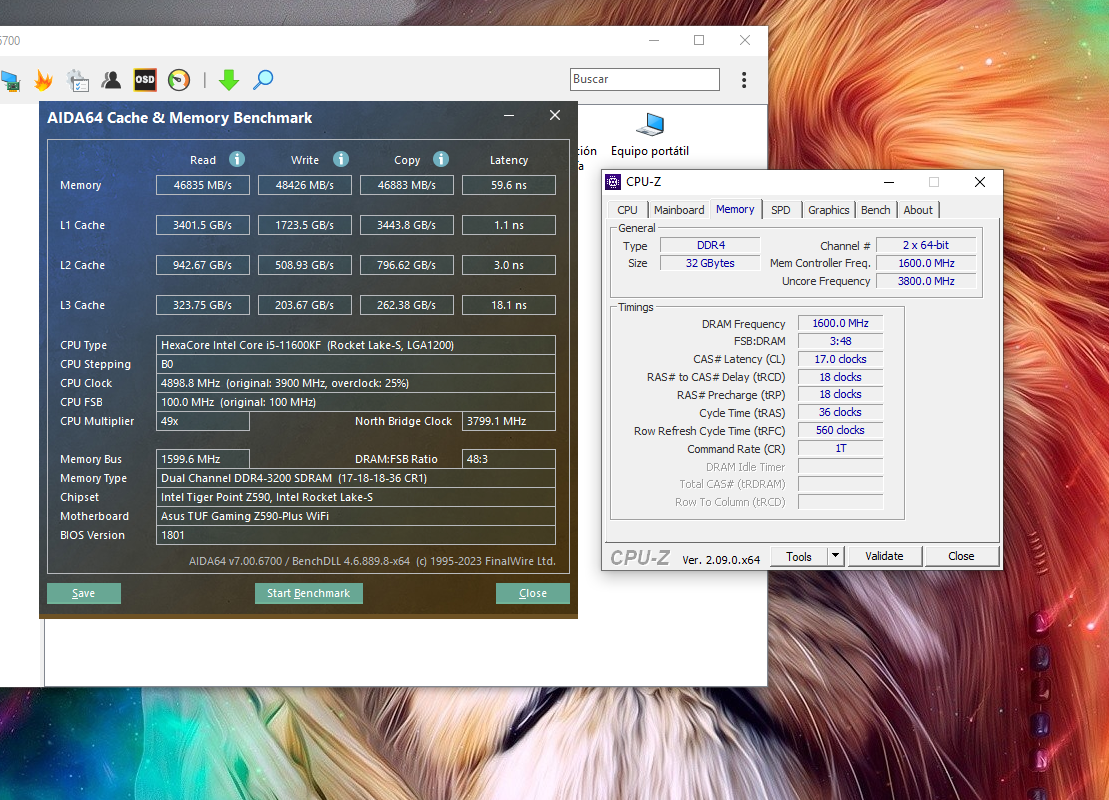Screen dimensions: 1109x800
Task: Click the Command Rate value 1T
Action: tap(840, 448)
